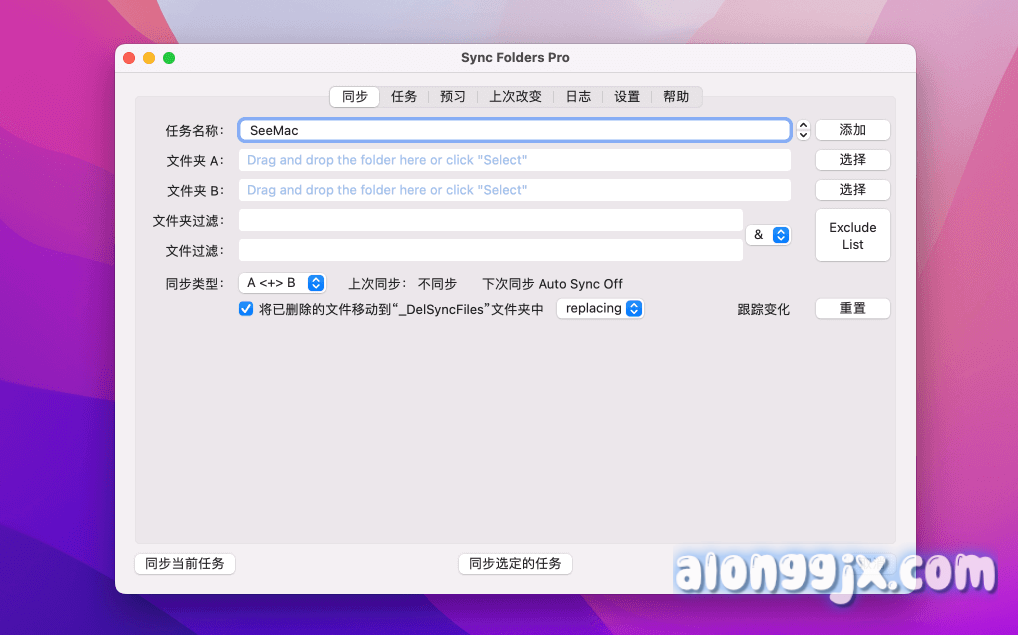The height and width of the screenshot is (635, 1018).
Task: Click the 任务名称 text field
Action: pos(515,130)
